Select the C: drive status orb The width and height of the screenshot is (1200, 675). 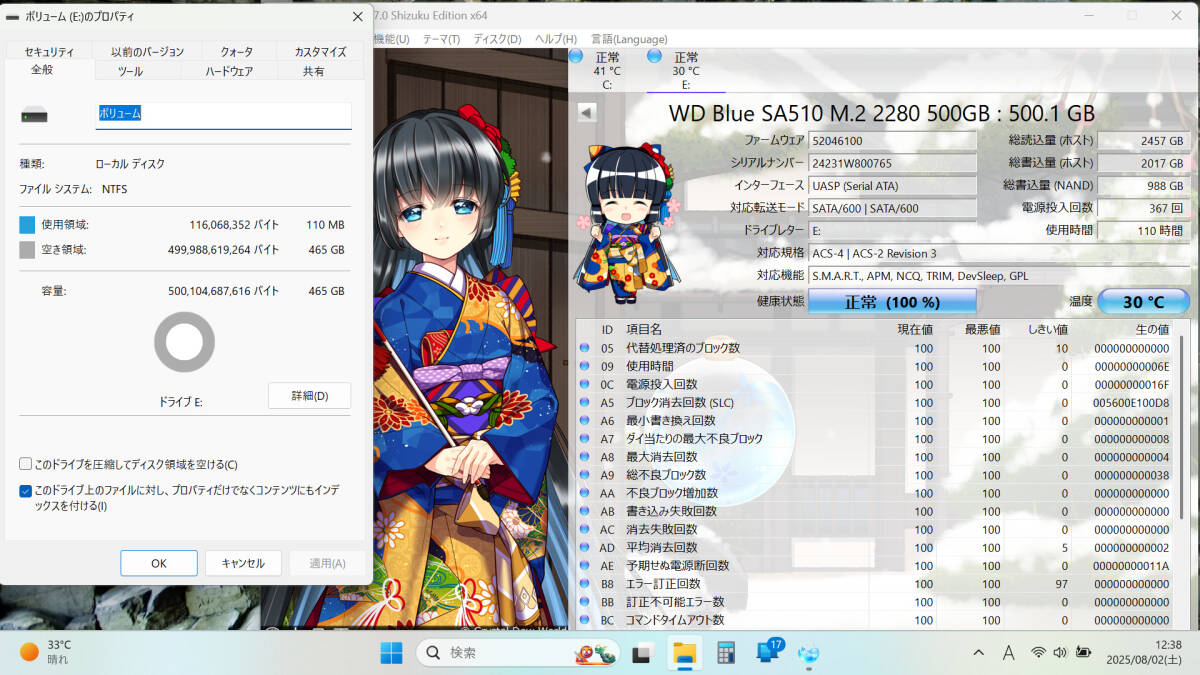[576, 57]
